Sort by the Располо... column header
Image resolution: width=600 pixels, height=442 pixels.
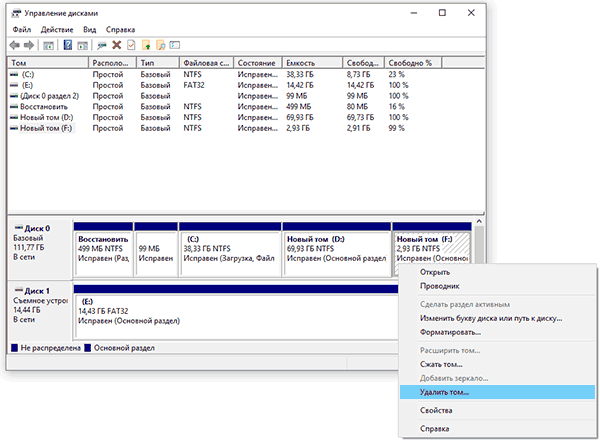point(112,63)
